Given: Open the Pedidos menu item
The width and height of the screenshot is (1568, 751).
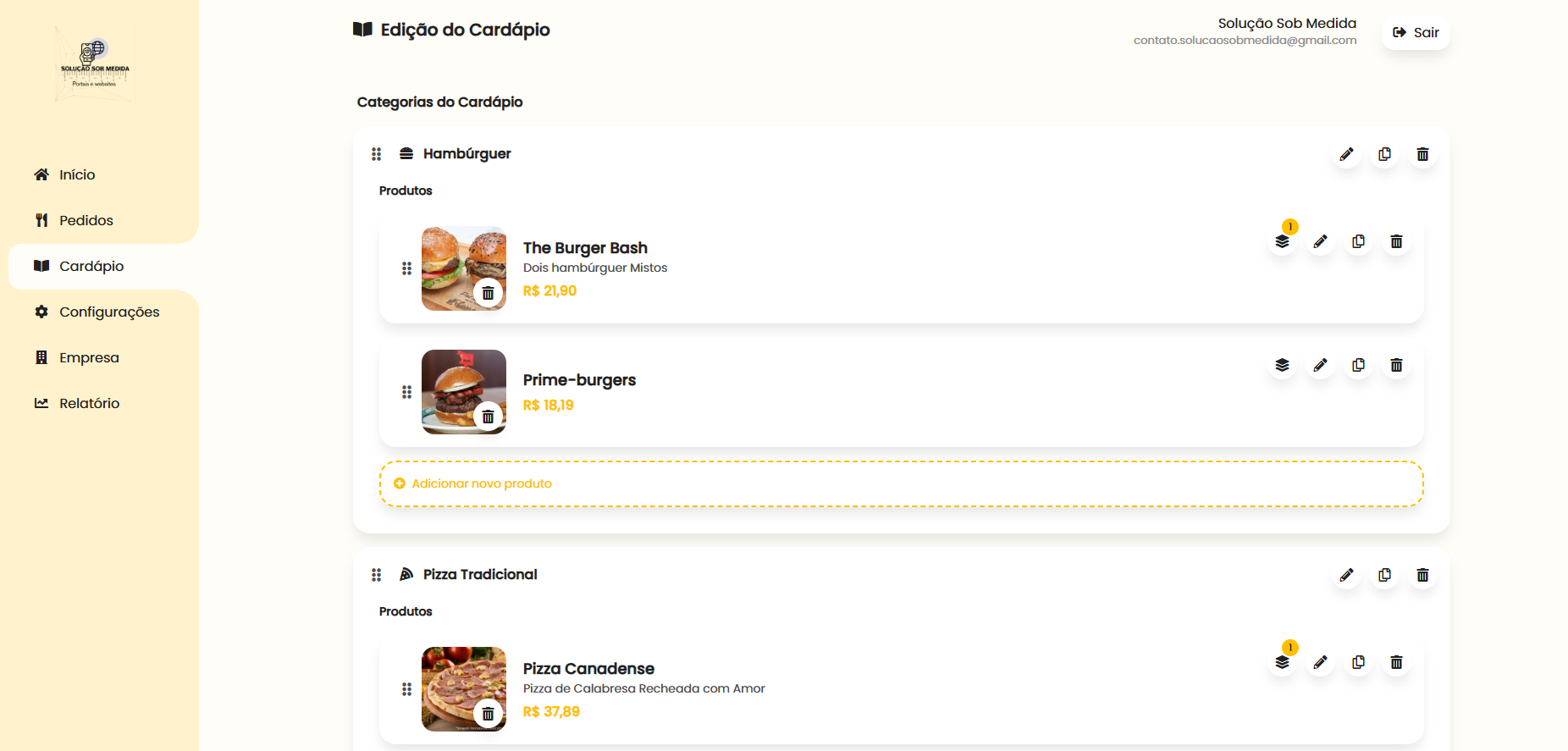Looking at the screenshot, I should click(86, 220).
